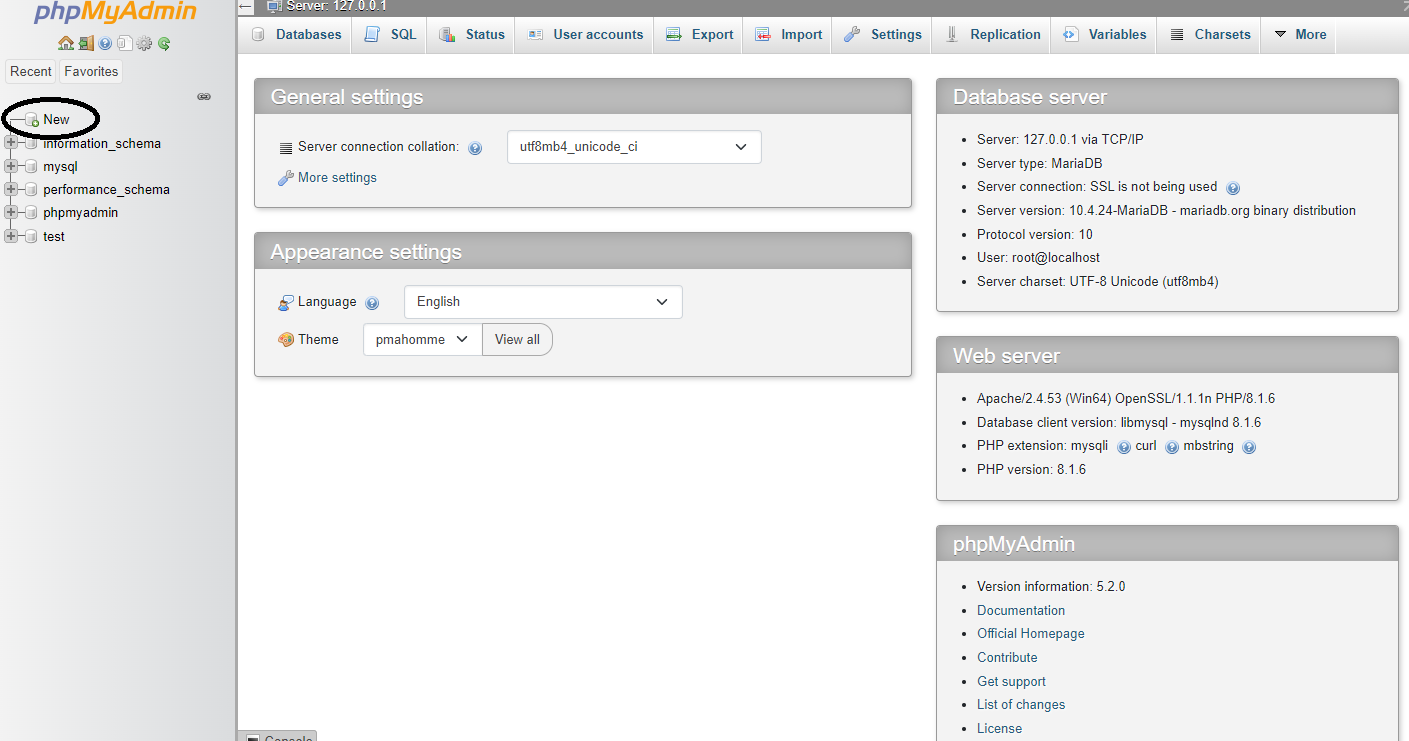The width and height of the screenshot is (1409, 741).
Task: Open the Status tab
Action: coord(472,34)
